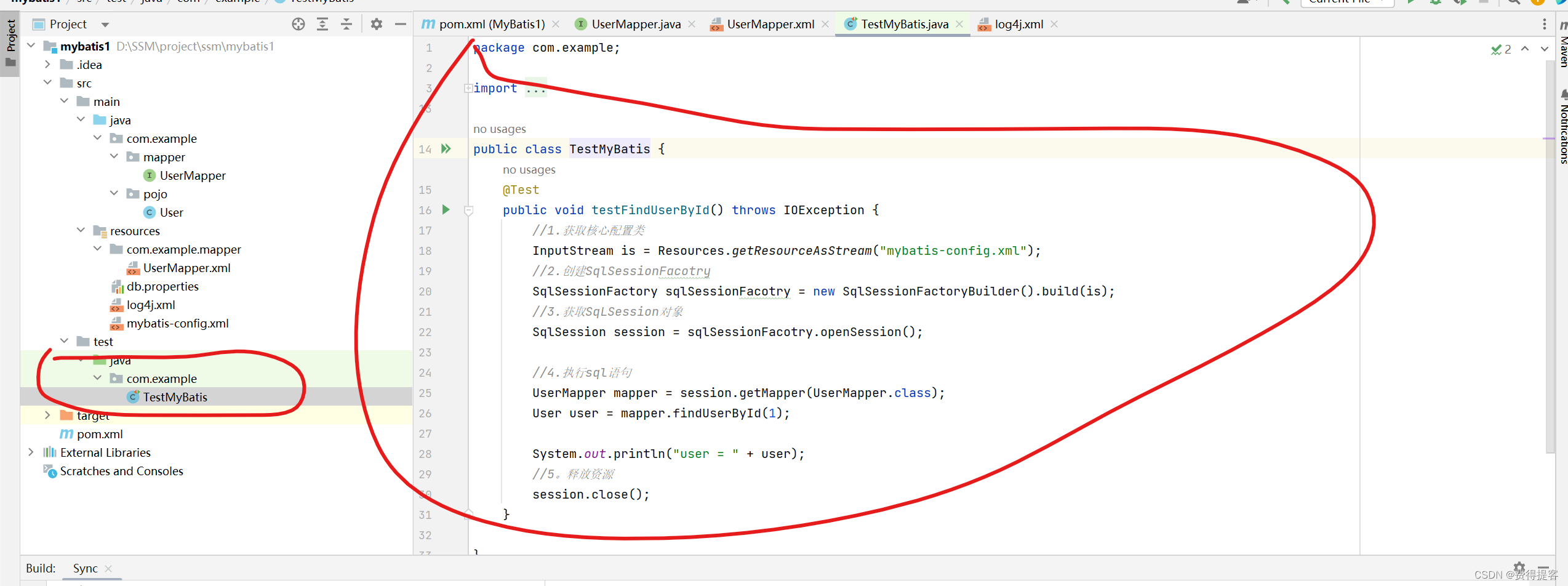
Task: Collapse the mapper package
Action: (x=114, y=157)
